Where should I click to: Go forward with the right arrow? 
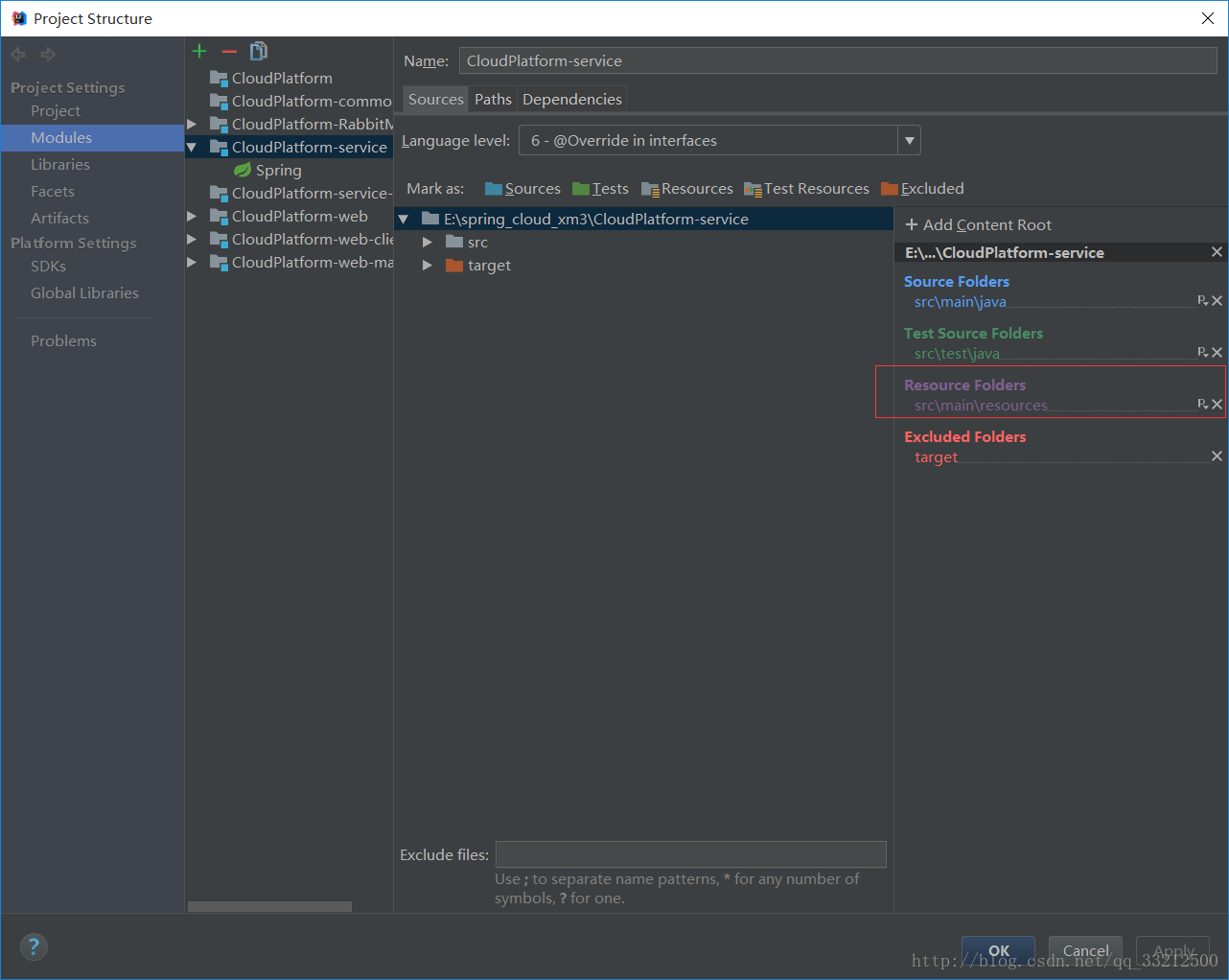tap(48, 55)
